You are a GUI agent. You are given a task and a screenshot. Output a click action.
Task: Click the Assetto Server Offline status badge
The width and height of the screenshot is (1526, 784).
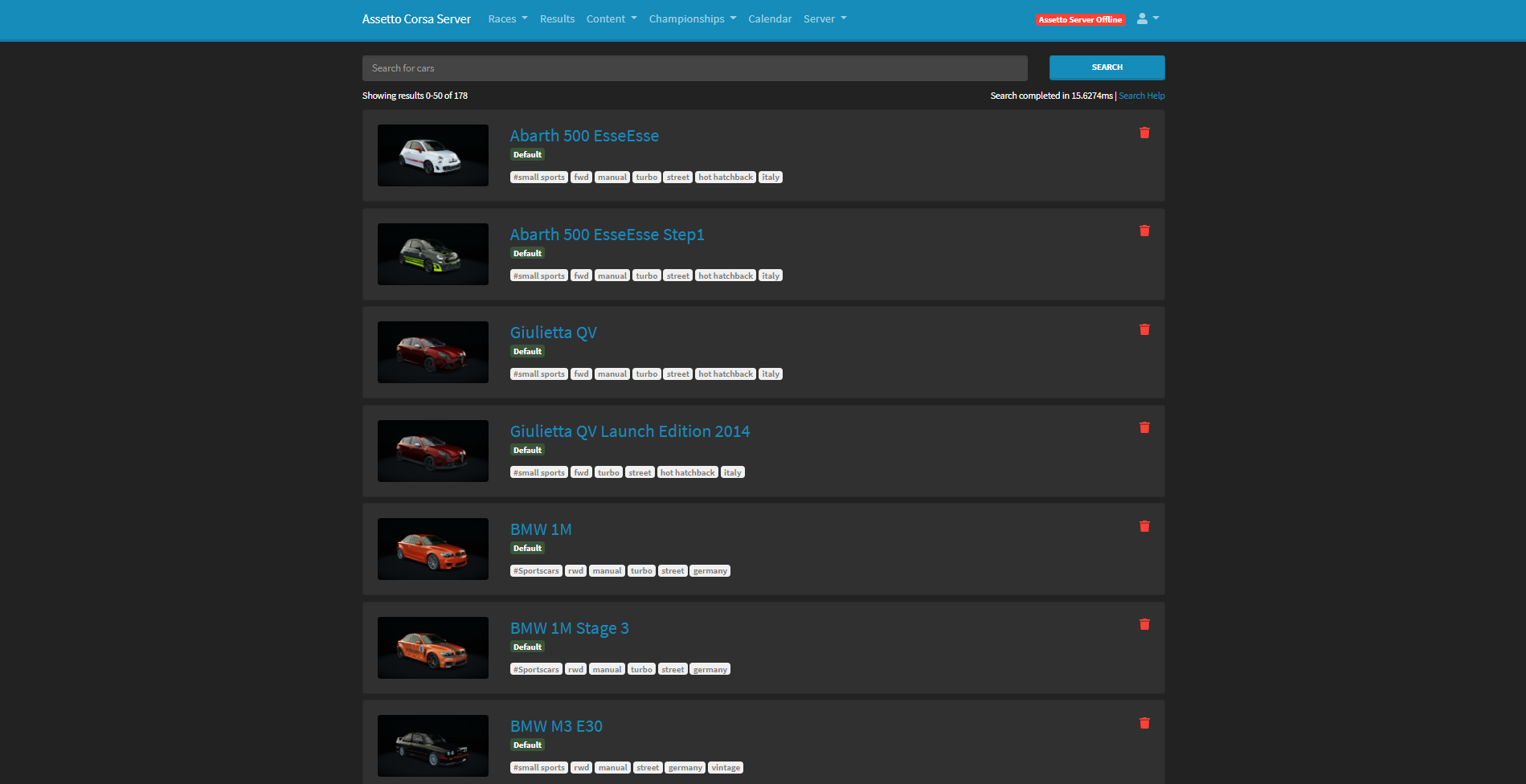pos(1080,19)
